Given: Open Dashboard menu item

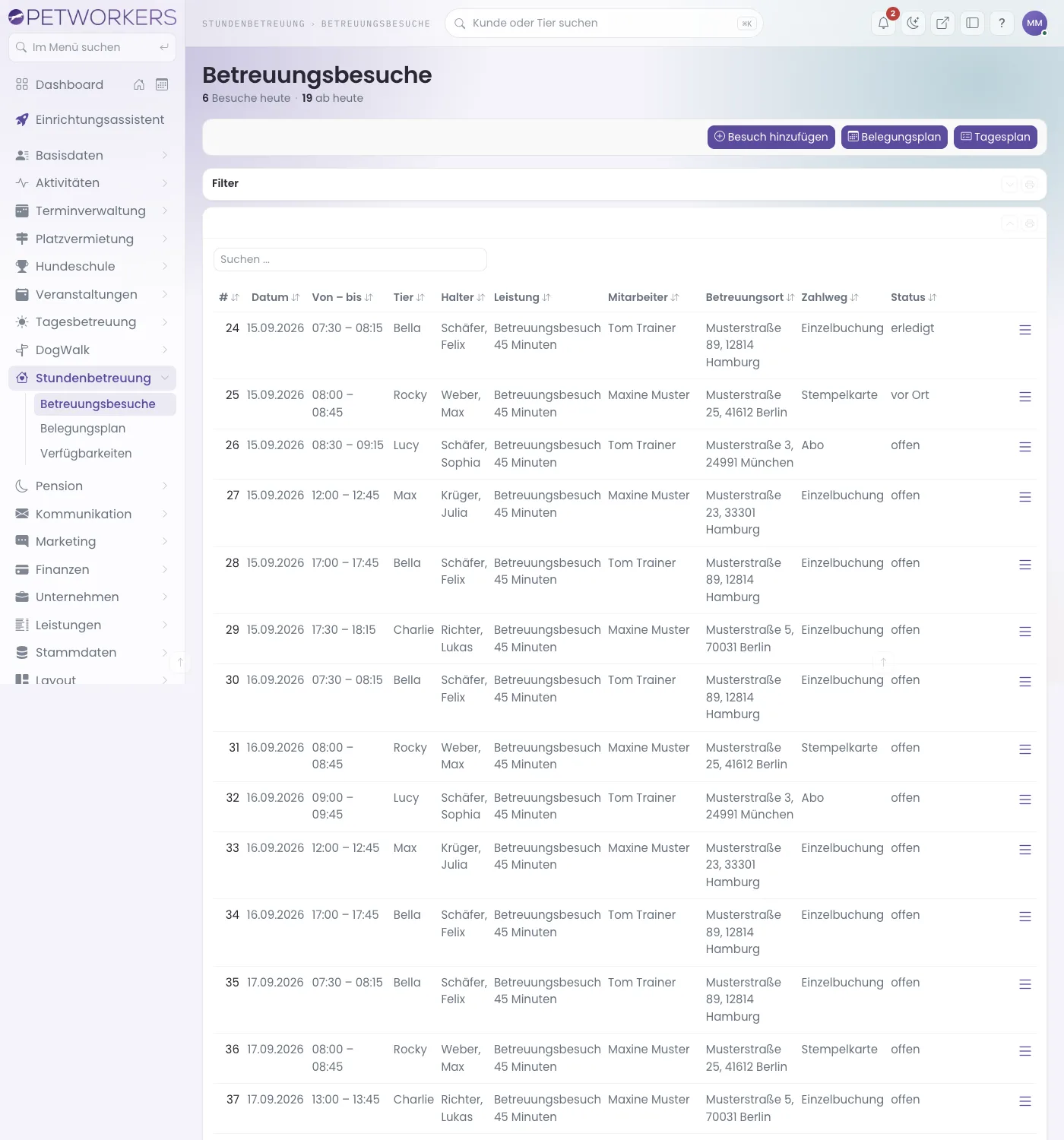Looking at the screenshot, I should [69, 84].
